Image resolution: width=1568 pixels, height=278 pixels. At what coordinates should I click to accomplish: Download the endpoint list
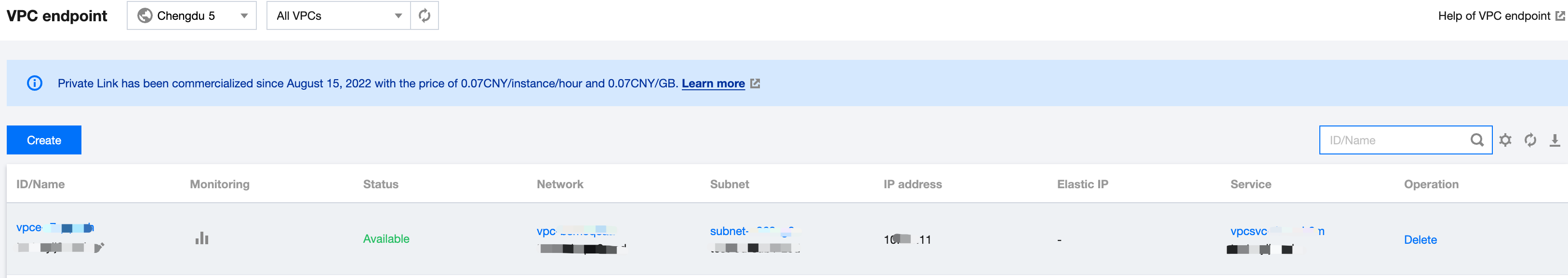pyautogui.click(x=1555, y=140)
